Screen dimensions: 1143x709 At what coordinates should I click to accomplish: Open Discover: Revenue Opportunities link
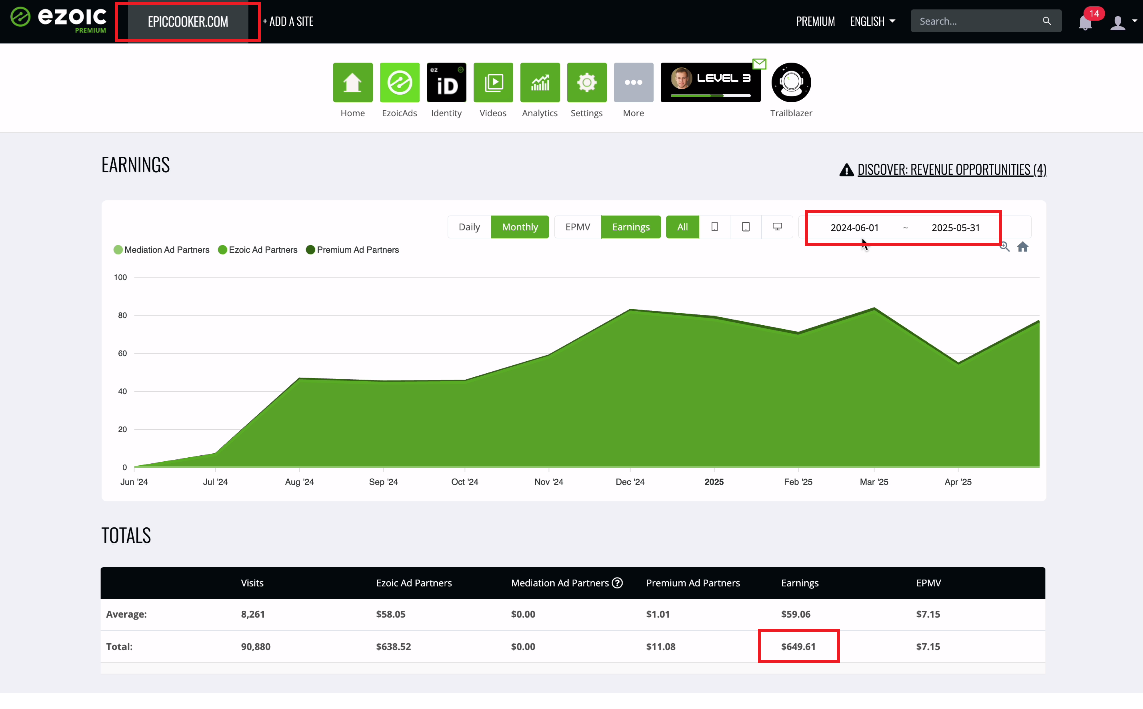pos(952,170)
